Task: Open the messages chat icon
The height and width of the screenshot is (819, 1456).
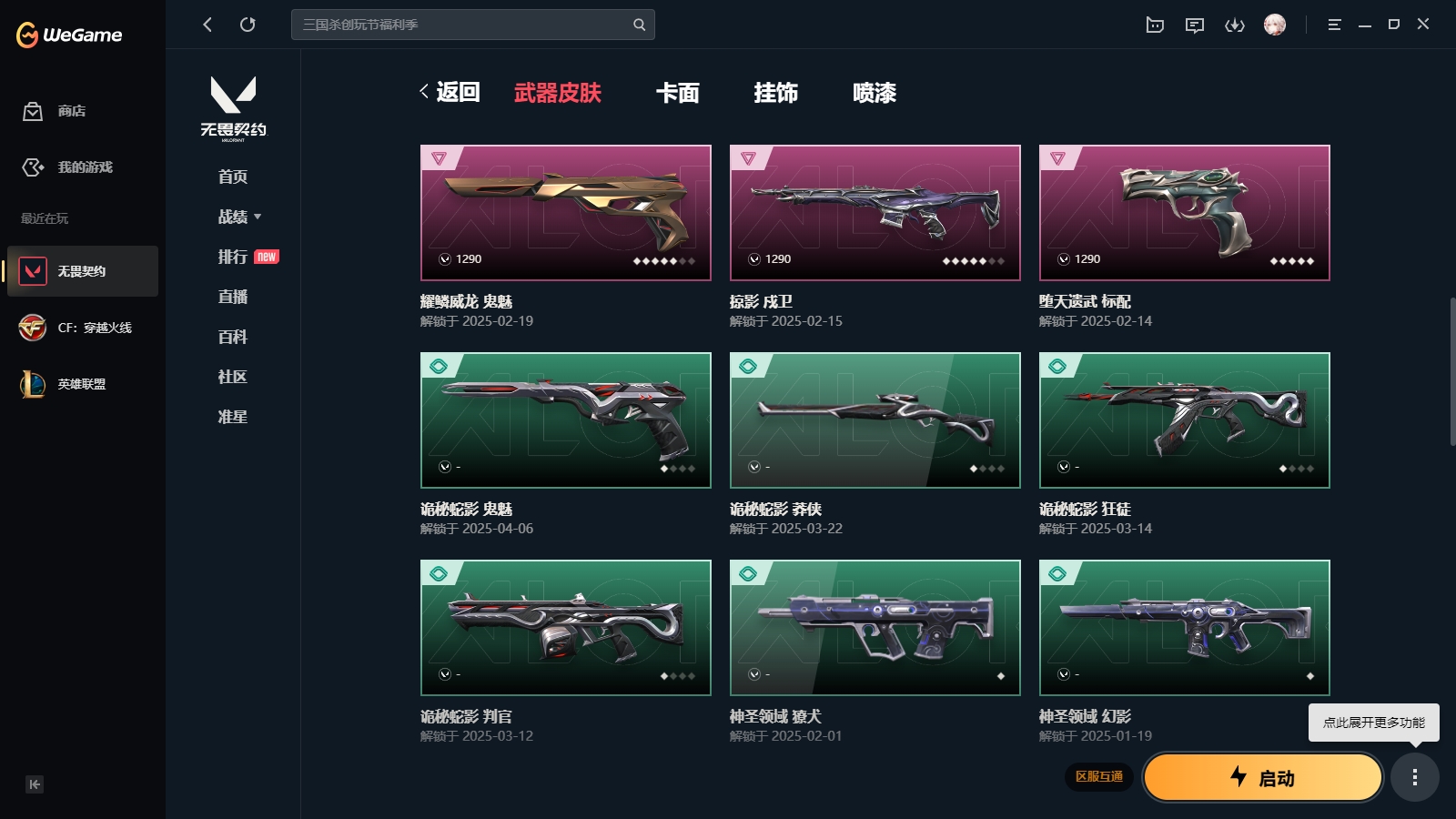Action: coord(1195,25)
